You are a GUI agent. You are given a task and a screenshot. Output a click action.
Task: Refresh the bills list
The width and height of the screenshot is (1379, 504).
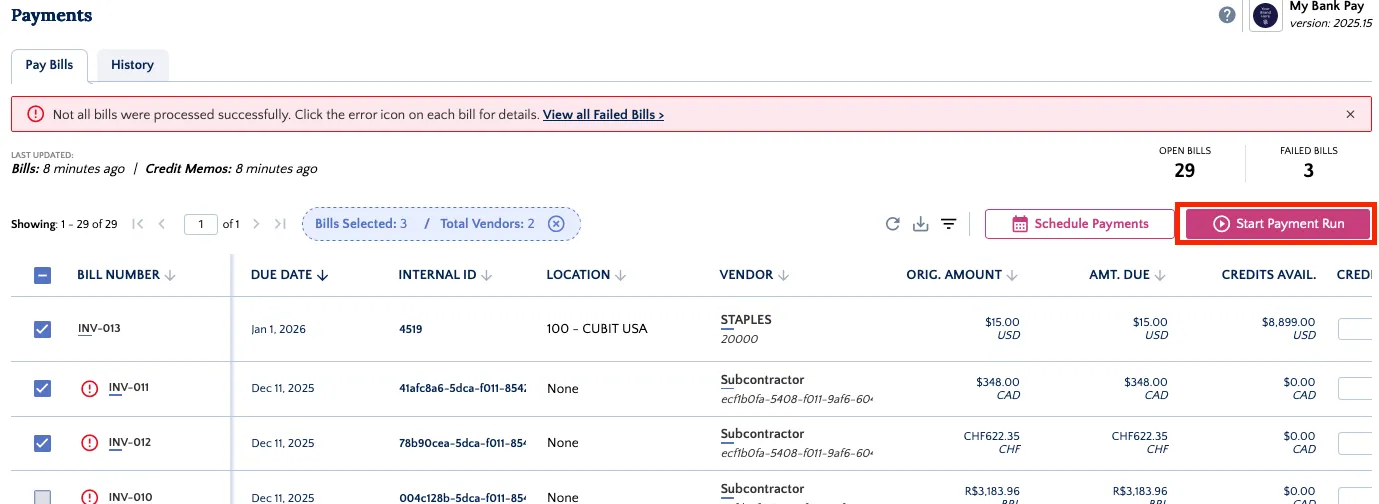(x=893, y=224)
